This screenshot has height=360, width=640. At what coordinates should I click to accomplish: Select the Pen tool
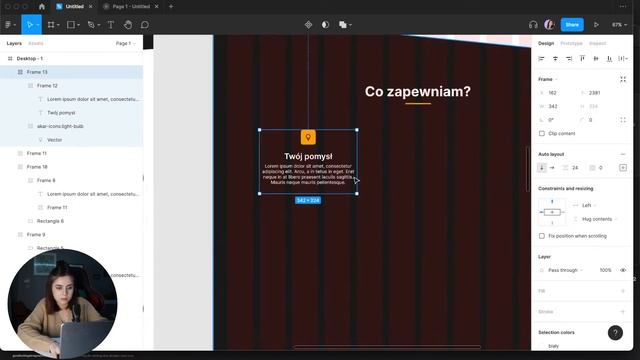point(91,25)
